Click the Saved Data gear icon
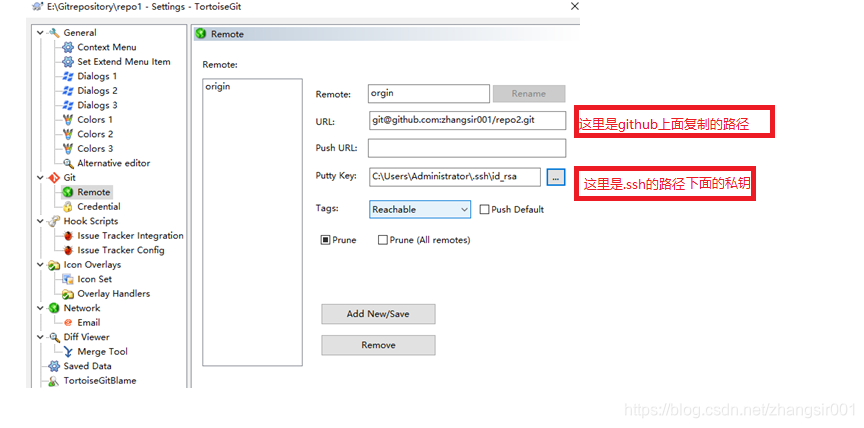The height and width of the screenshot is (428, 864). [x=54, y=366]
